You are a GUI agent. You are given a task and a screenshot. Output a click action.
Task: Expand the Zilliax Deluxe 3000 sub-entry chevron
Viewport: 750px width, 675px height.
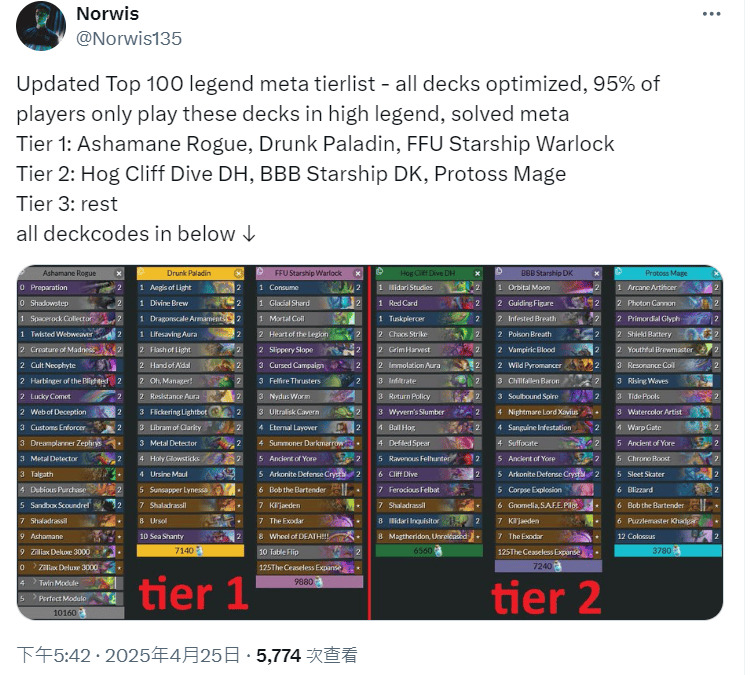pyautogui.click(x=34, y=567)
